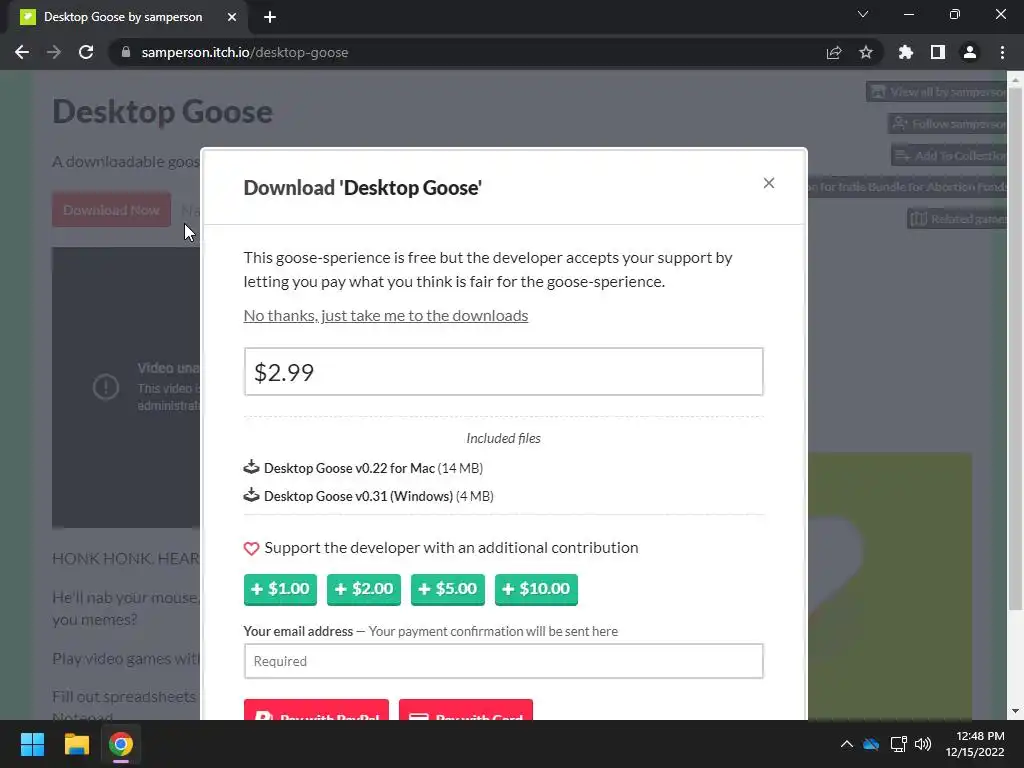Select the Desktop Goose by samperson tab
The height and width of the screenshot is (768, 1024).
click(123, 17)
